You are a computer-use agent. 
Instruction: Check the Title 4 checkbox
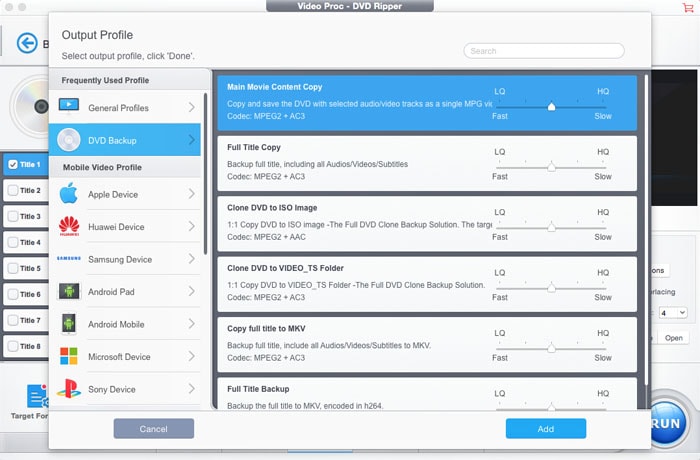13,242
